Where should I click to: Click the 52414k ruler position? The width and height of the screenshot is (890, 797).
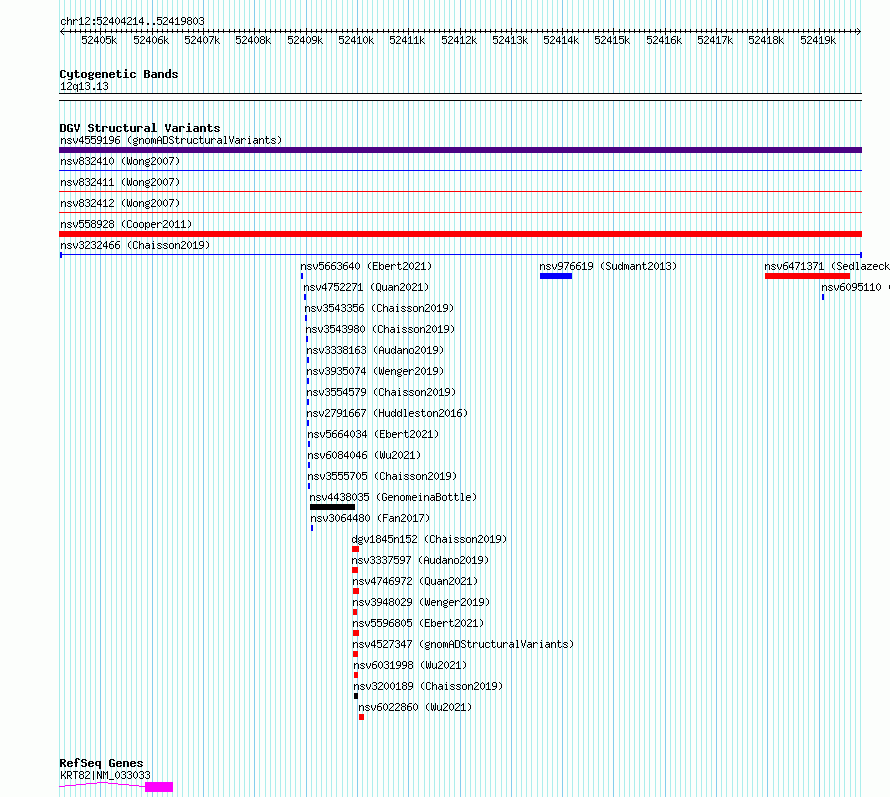pyautogui.click(x=561, y=40)
